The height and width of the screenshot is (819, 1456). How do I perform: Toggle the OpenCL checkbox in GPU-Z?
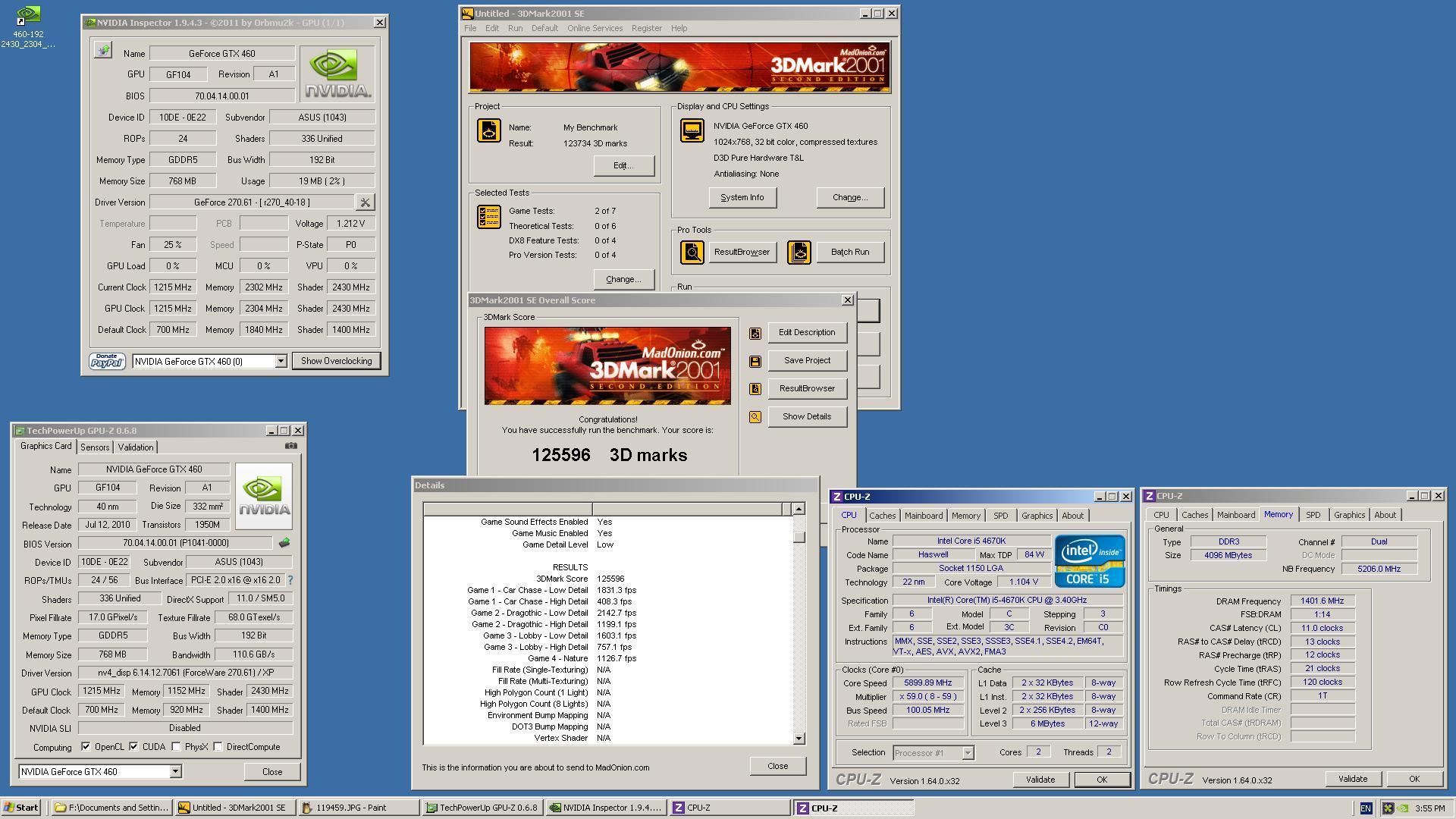pyautogui.click(x=86, y=747)
